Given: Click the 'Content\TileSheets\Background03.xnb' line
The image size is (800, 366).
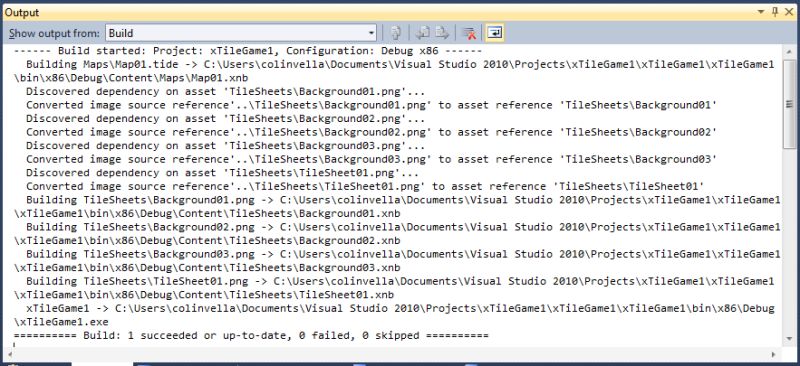Looking at the screenshot, I should [x=207, y=267].
